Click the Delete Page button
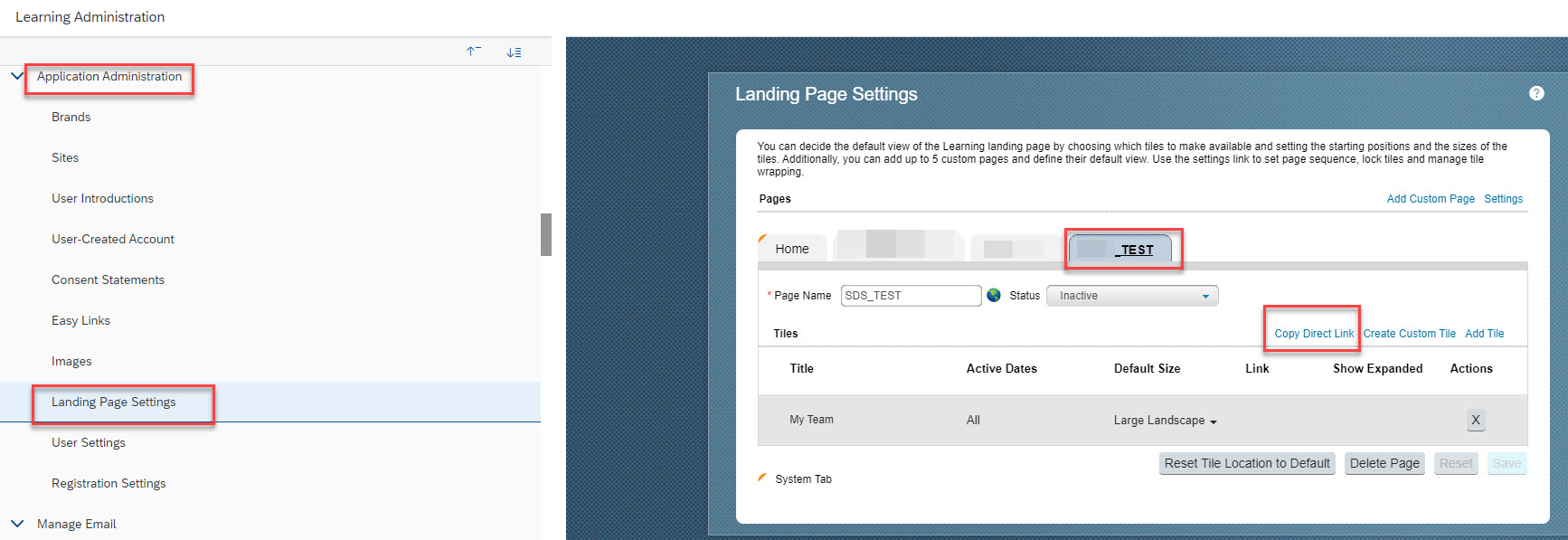 (x=1384, y=463)
